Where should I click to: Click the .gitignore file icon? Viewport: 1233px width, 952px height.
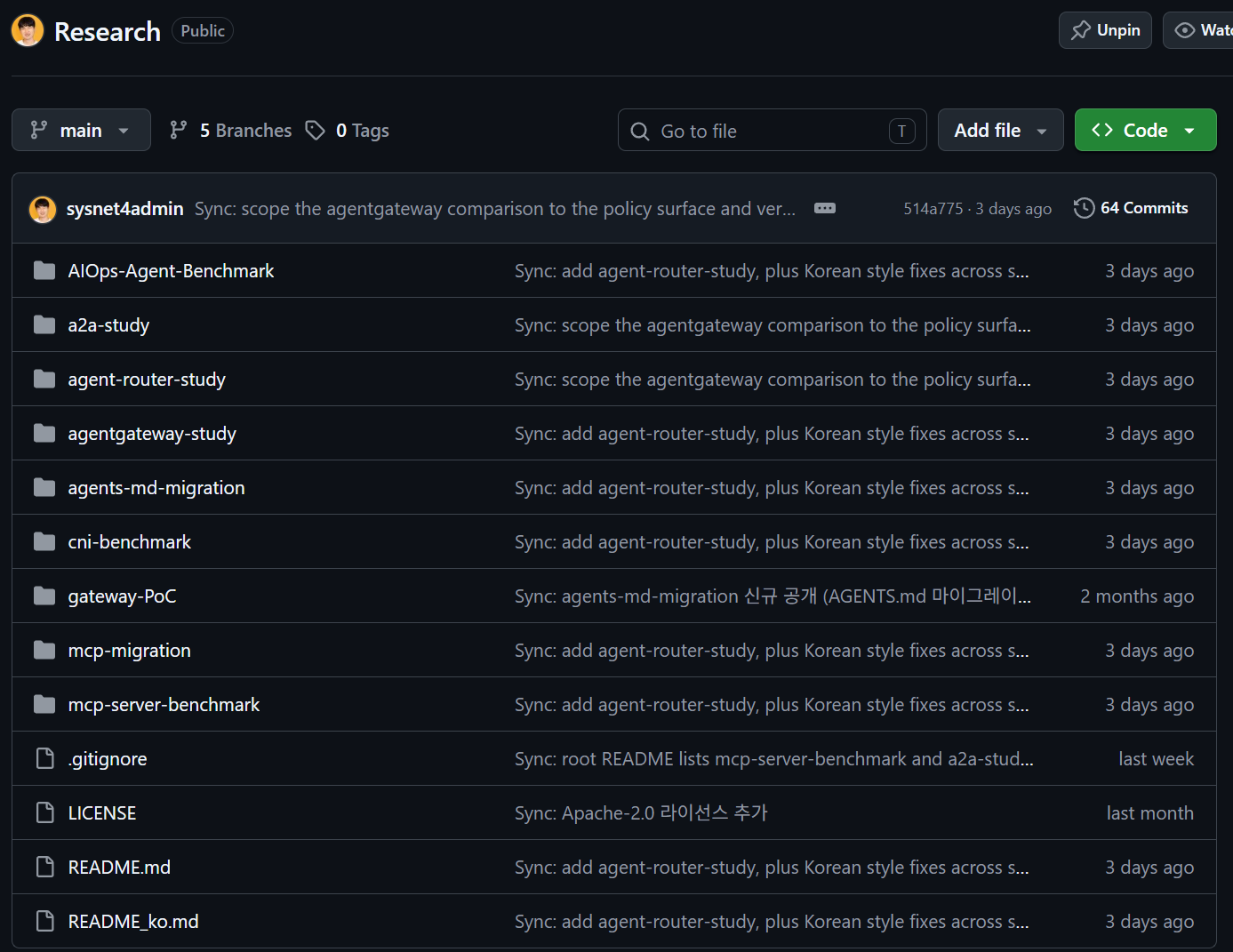click(x=44, y=758)
